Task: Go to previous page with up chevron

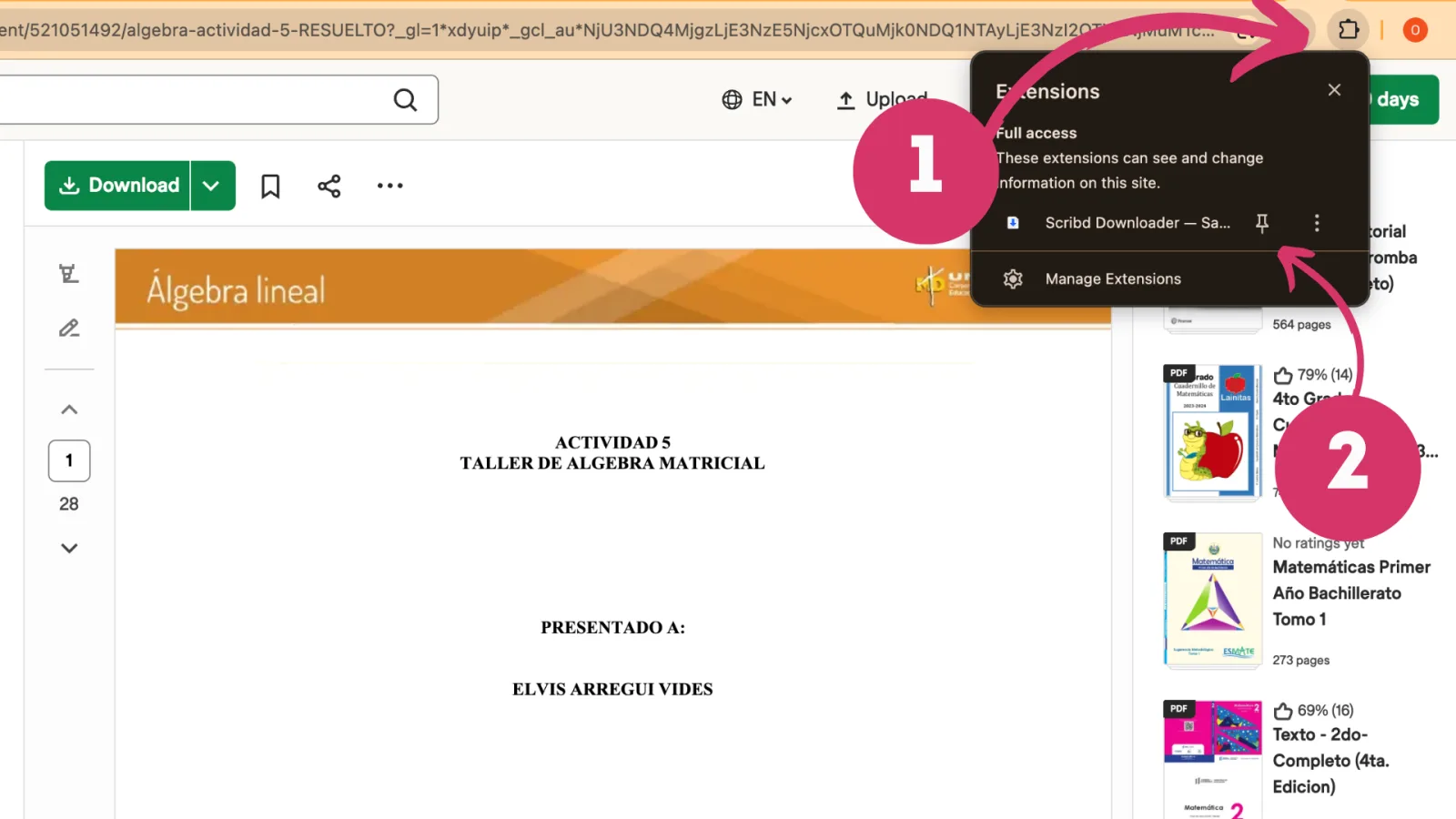Action: [x=69, y=409]
